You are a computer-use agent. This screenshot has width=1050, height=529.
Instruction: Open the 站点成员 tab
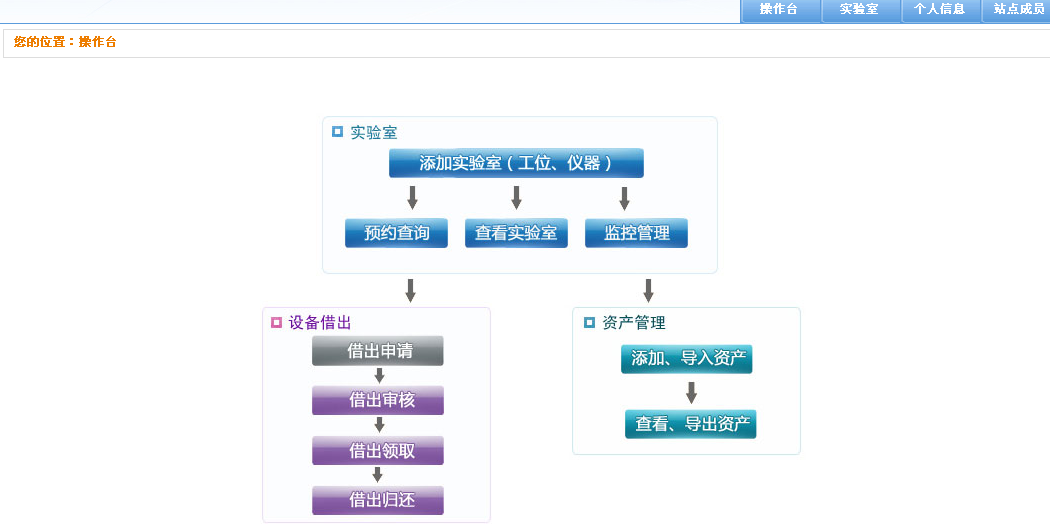pos(1018,10)
